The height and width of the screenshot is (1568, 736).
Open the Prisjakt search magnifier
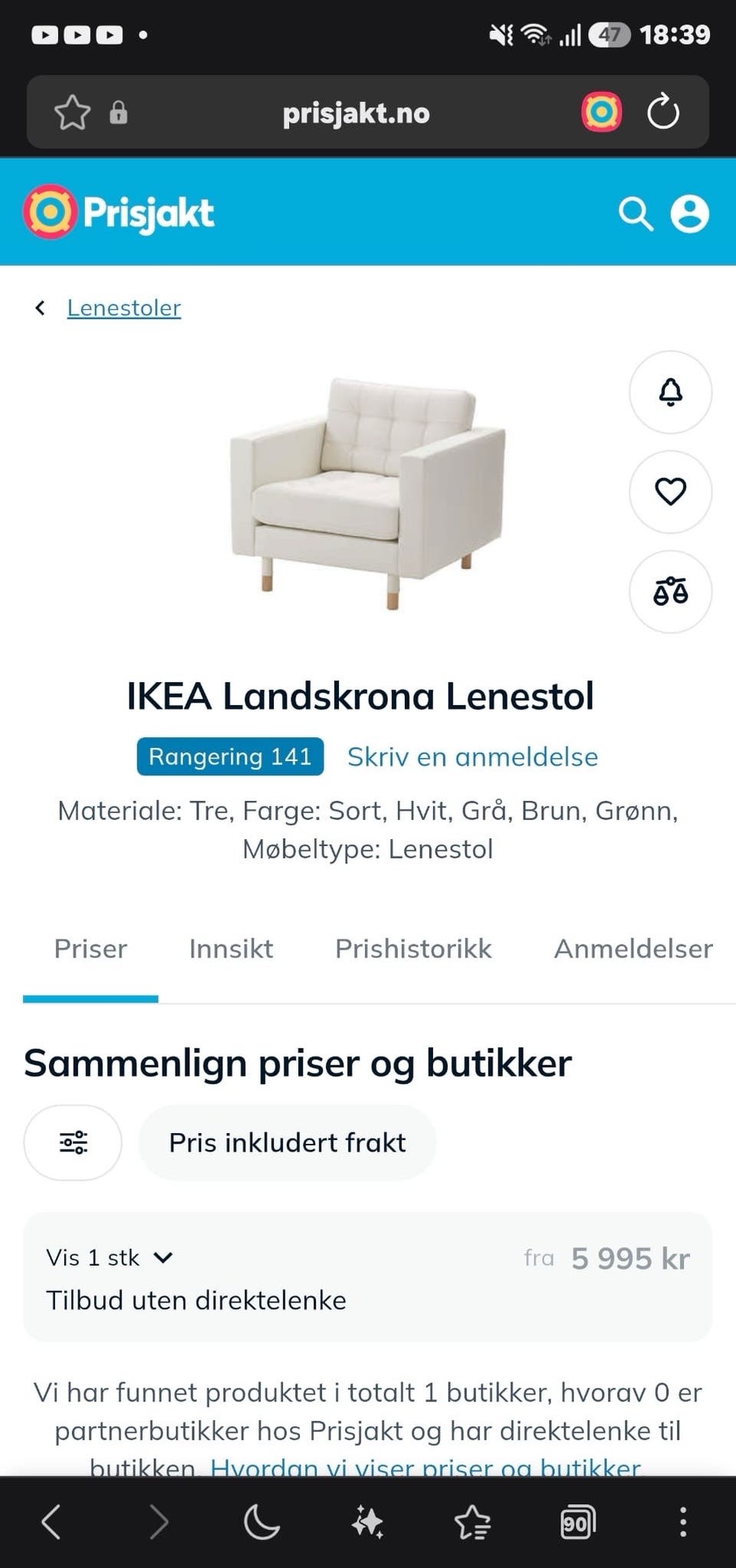(636, 214)
